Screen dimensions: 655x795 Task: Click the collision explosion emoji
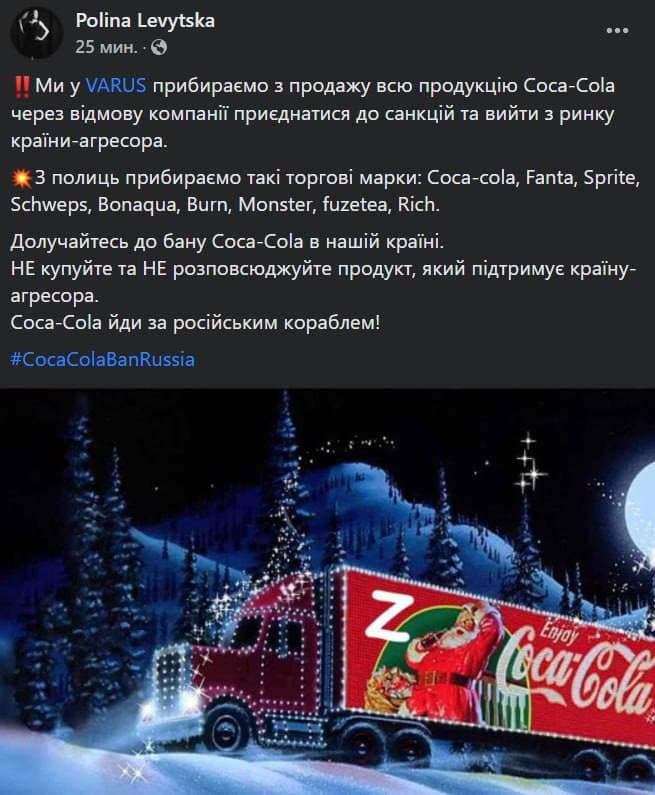(x=21, y=178)
